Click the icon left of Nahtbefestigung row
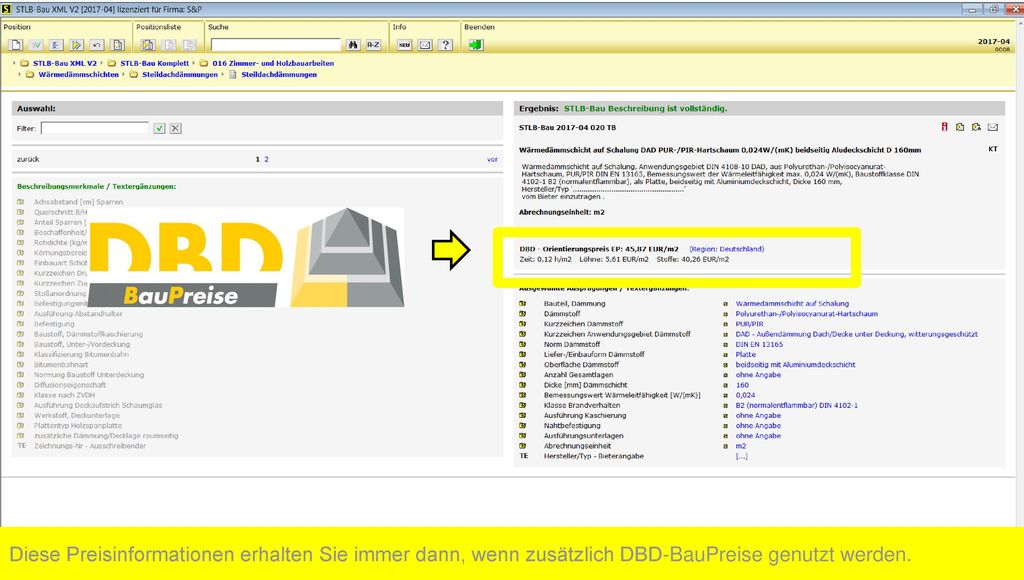Screen dimensions: 1024x580 pos(522,425)
